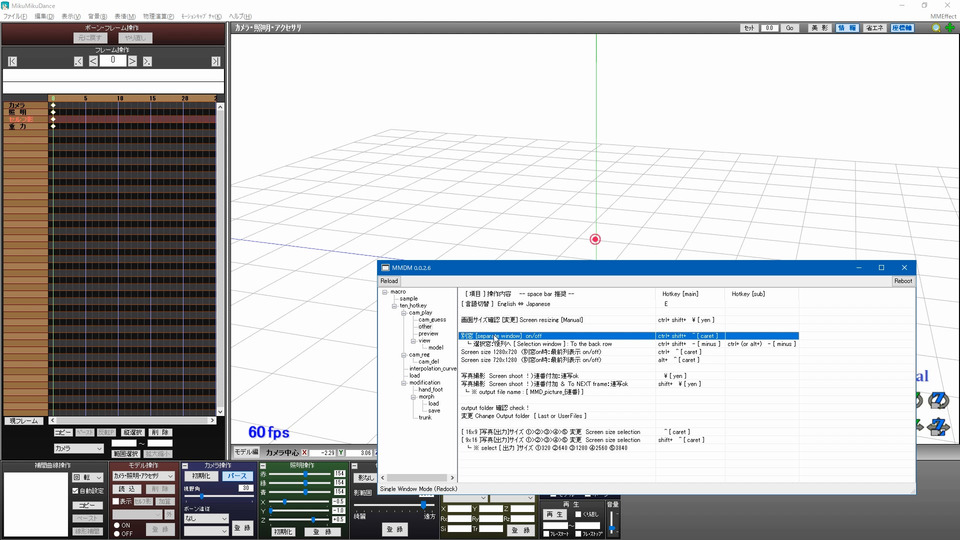
Task: Step back one frame
Action: pos(93,61)
